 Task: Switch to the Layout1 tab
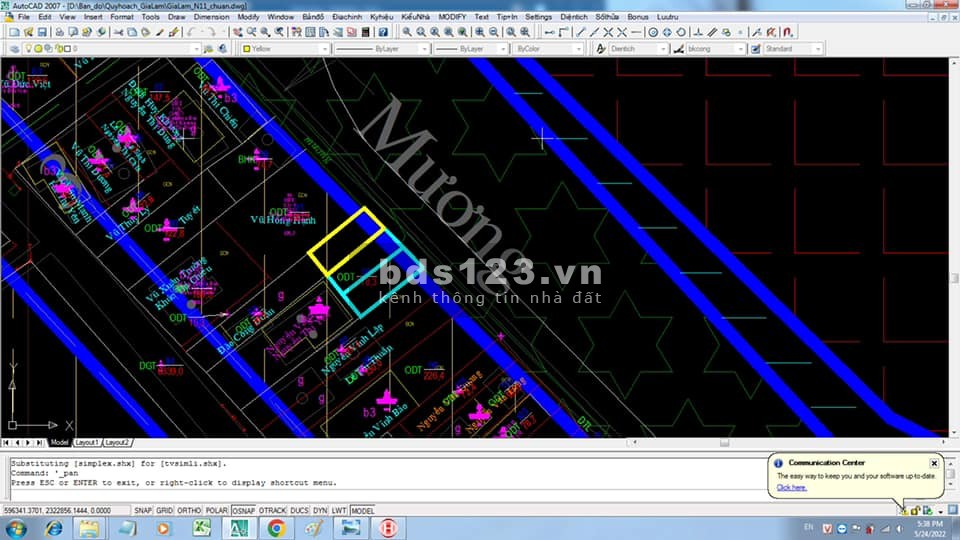point(86,442)
